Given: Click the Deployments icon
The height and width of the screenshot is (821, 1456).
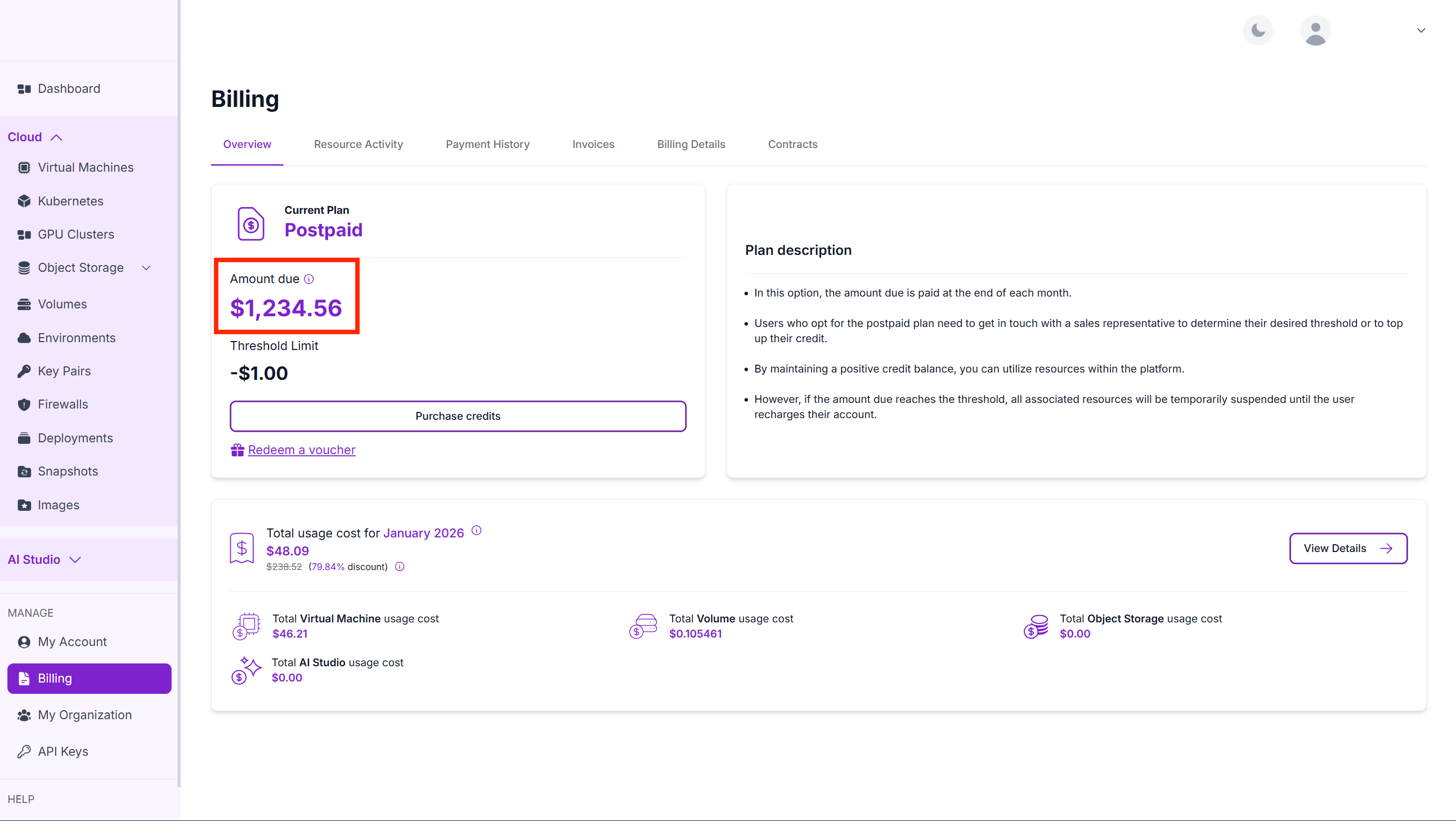Looking at the screenshot, I should (x=24, y=438).
